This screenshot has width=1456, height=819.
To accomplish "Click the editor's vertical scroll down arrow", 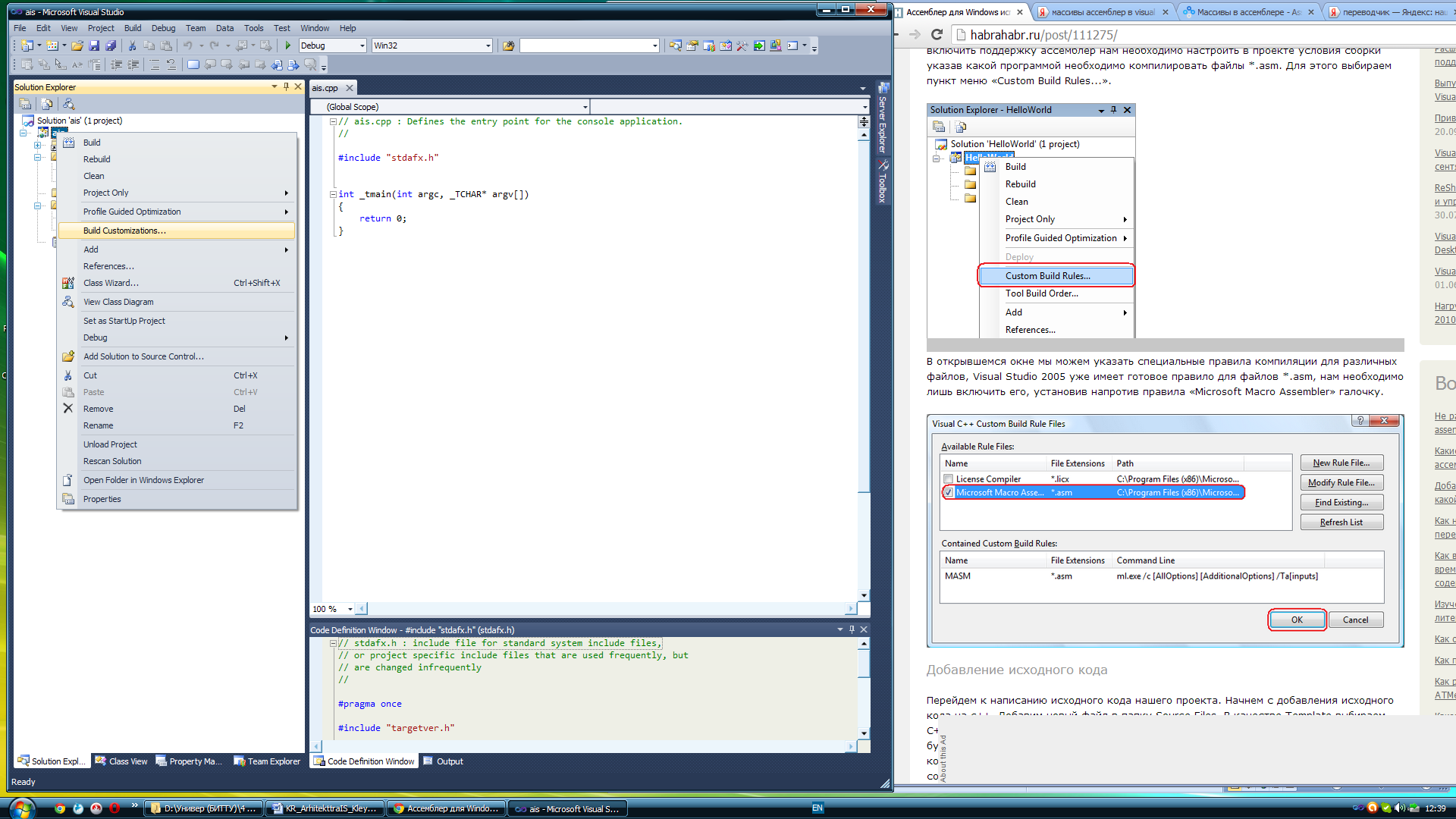I will [x=864, y=596].
